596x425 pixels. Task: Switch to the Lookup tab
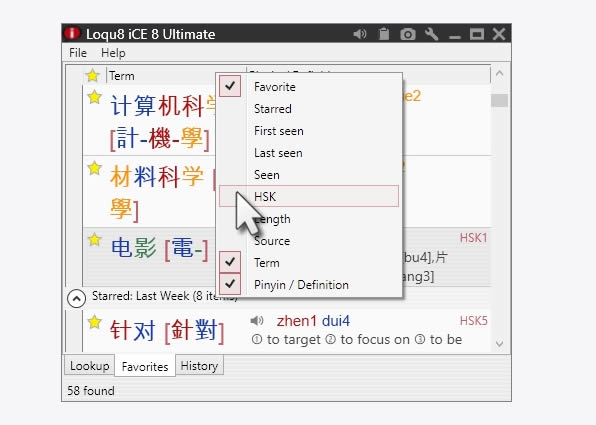click(89, 366)
